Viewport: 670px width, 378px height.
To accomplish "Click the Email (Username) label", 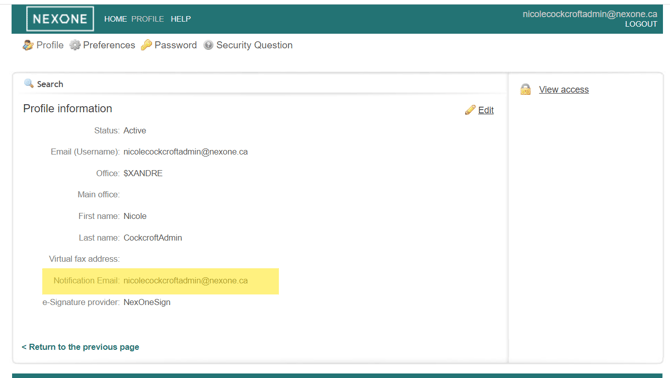I will pos(85,152).
